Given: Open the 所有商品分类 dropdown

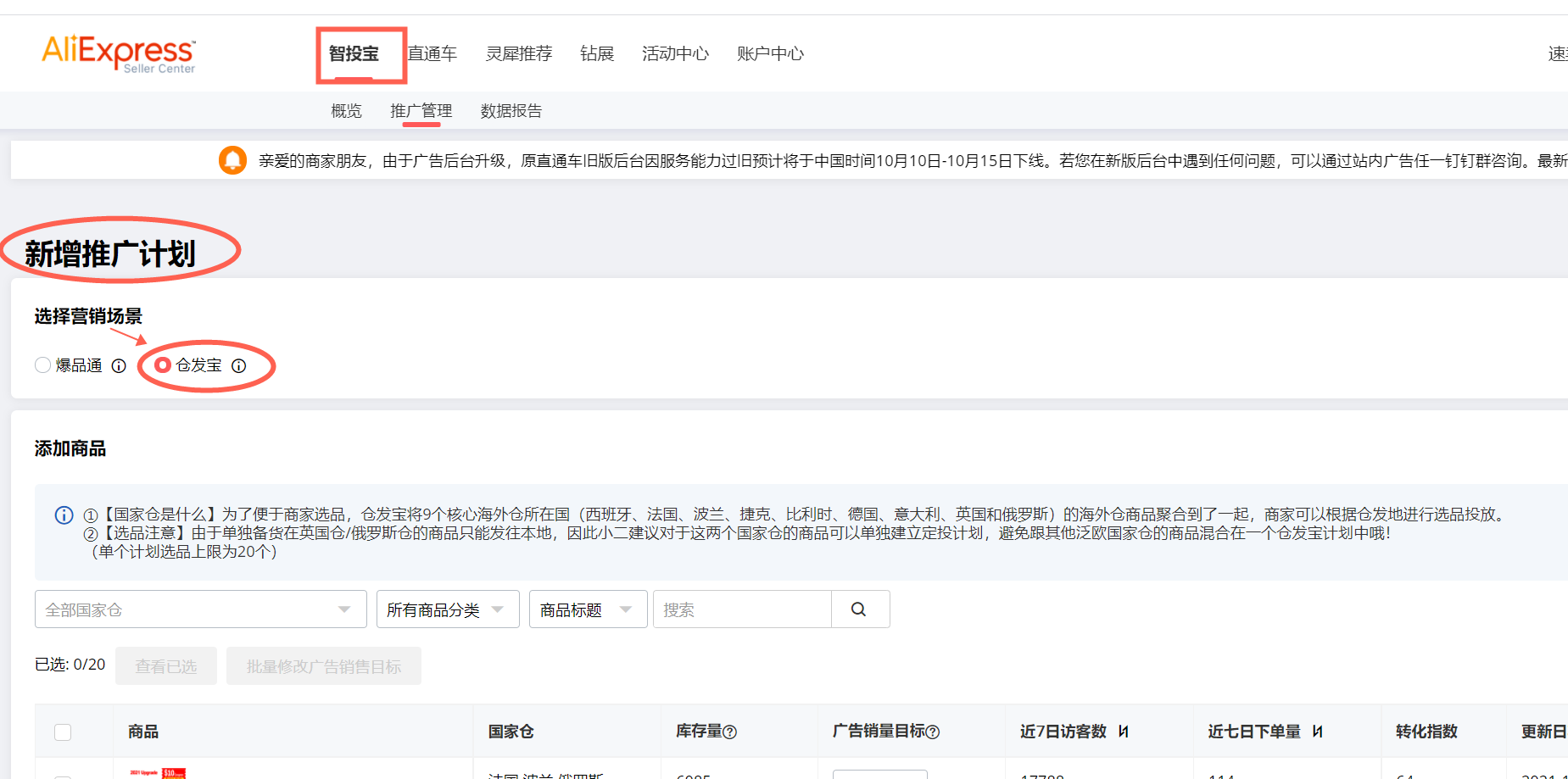Looking at the screenshot, I should point(448,609).
